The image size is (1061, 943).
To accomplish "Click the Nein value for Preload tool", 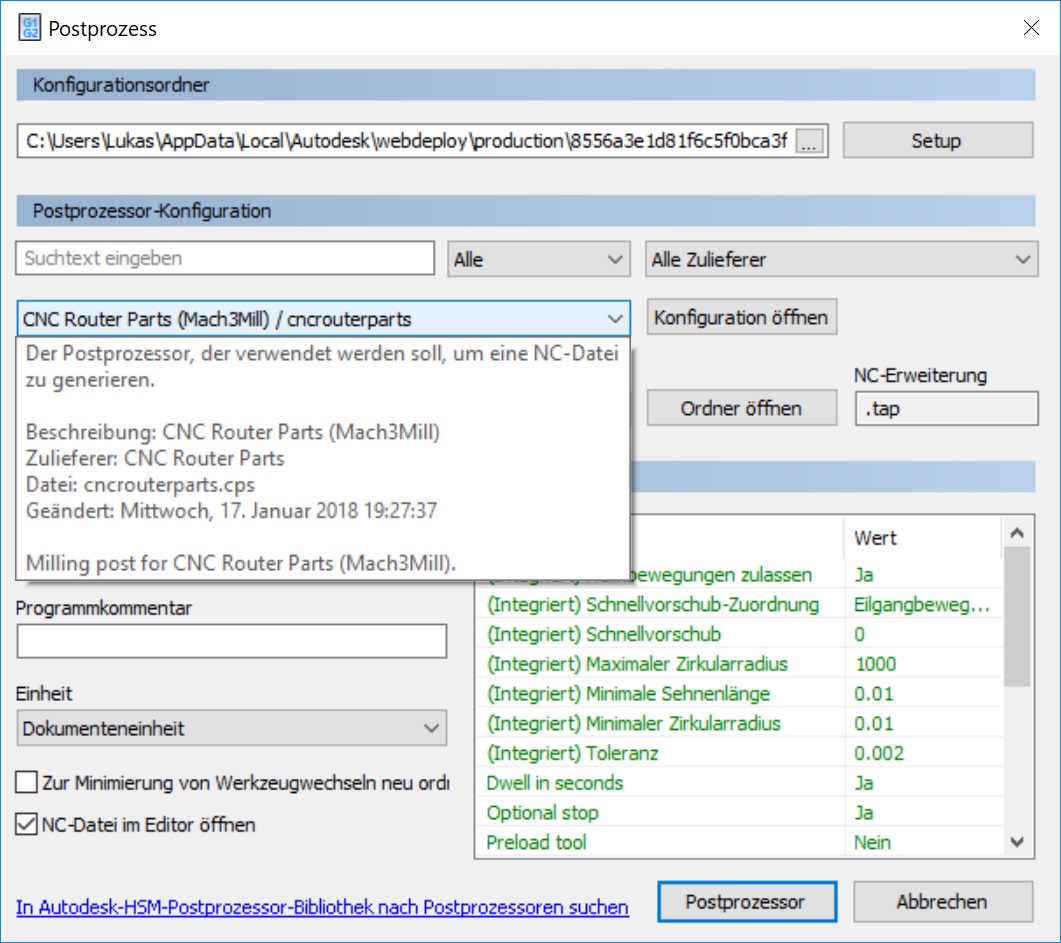I will coord(872,843).
